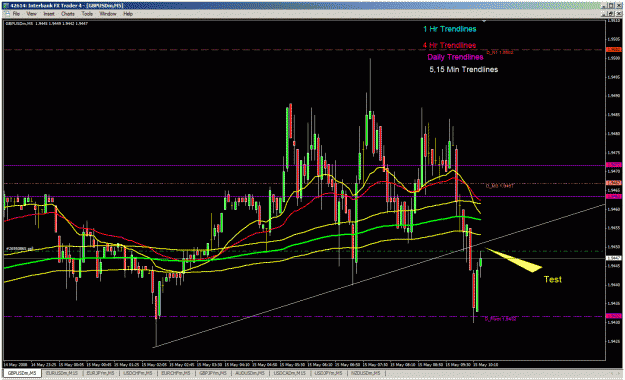Switch to the USDCADm,M15 chart tab

(289, 373)
